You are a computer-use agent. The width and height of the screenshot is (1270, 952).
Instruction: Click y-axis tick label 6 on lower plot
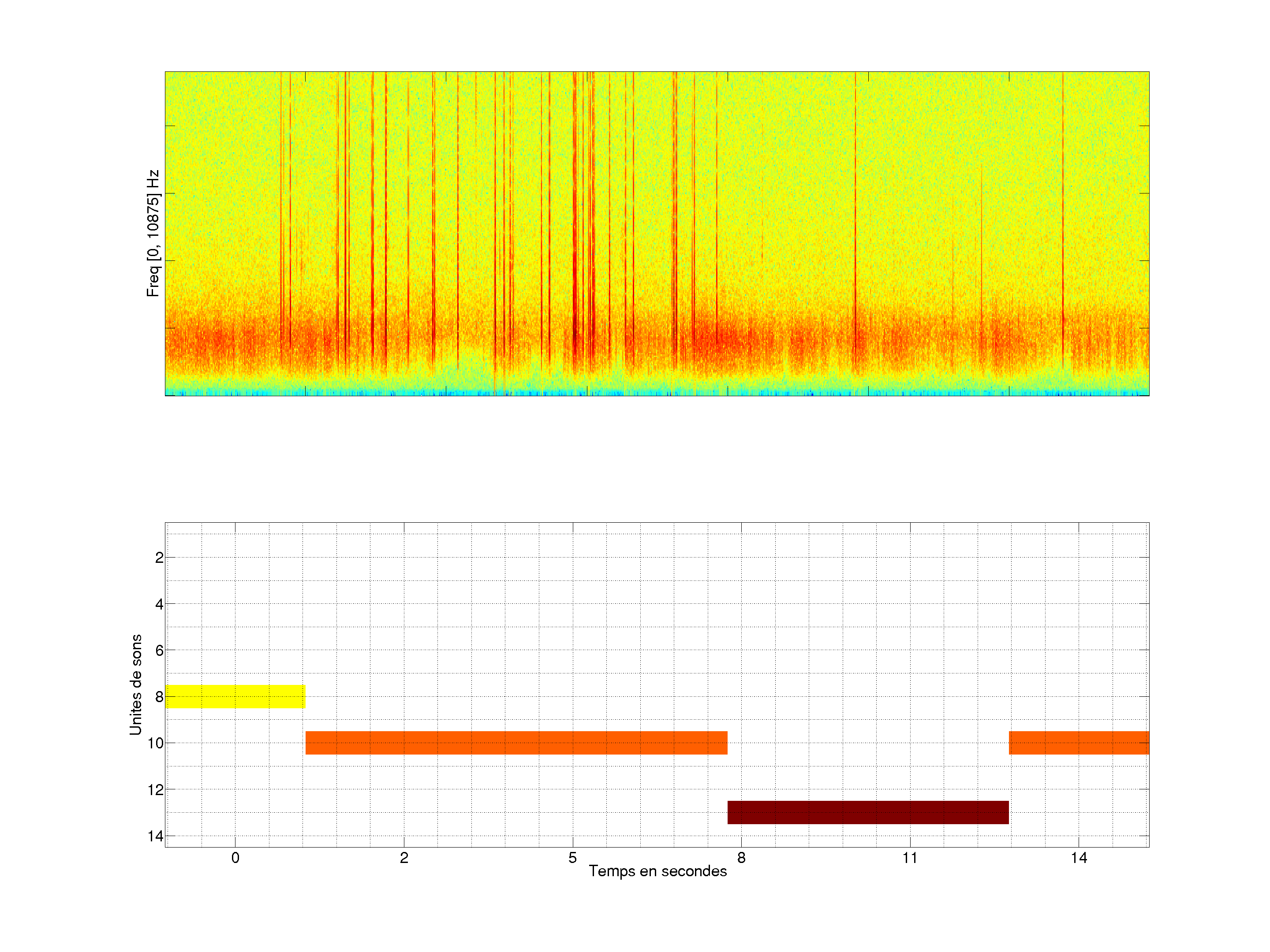click(x=159, y=651)
